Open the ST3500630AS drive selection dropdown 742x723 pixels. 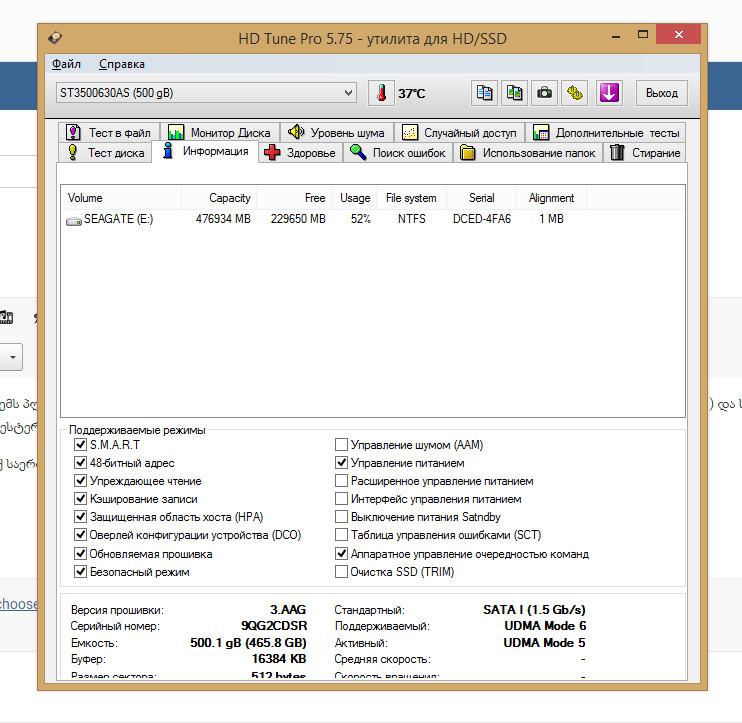click(207, 93)
